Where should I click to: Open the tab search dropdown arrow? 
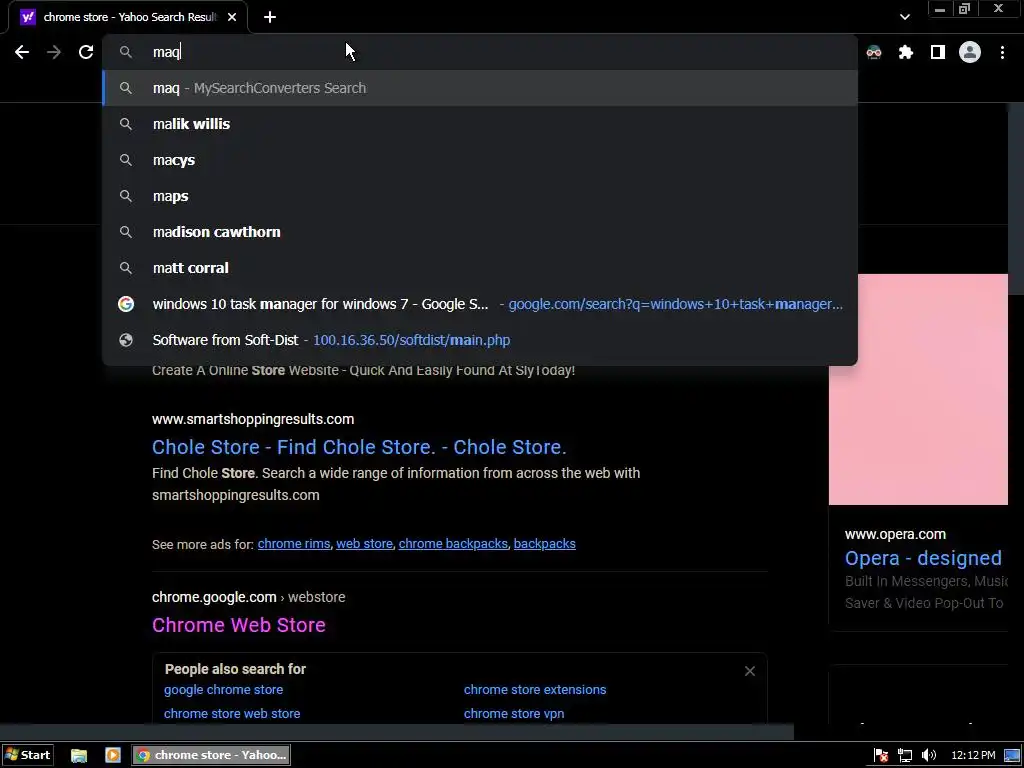tap(904, 17)
